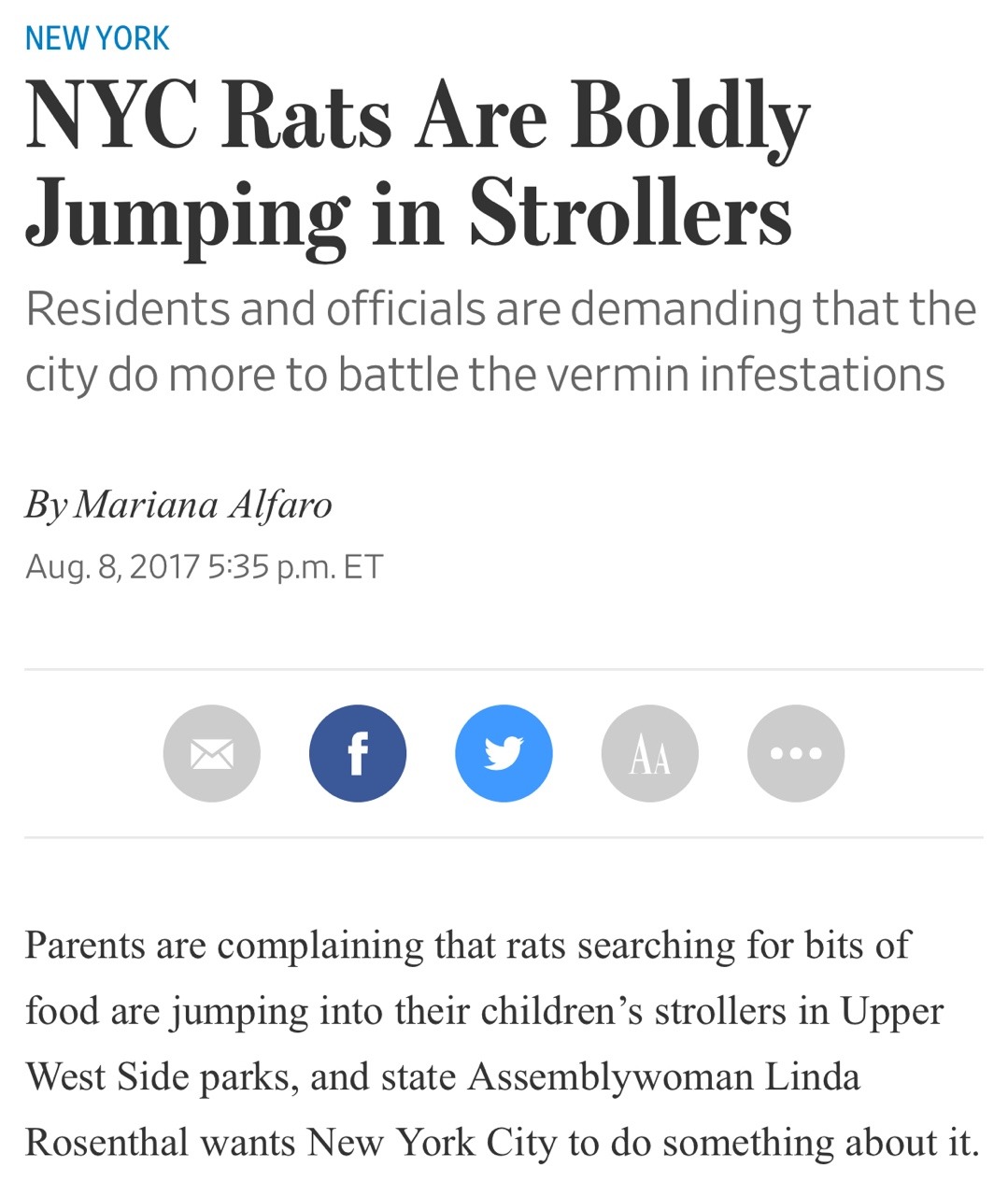
Task: Click "New York City" in the last line
Action: pos(432,1142)
